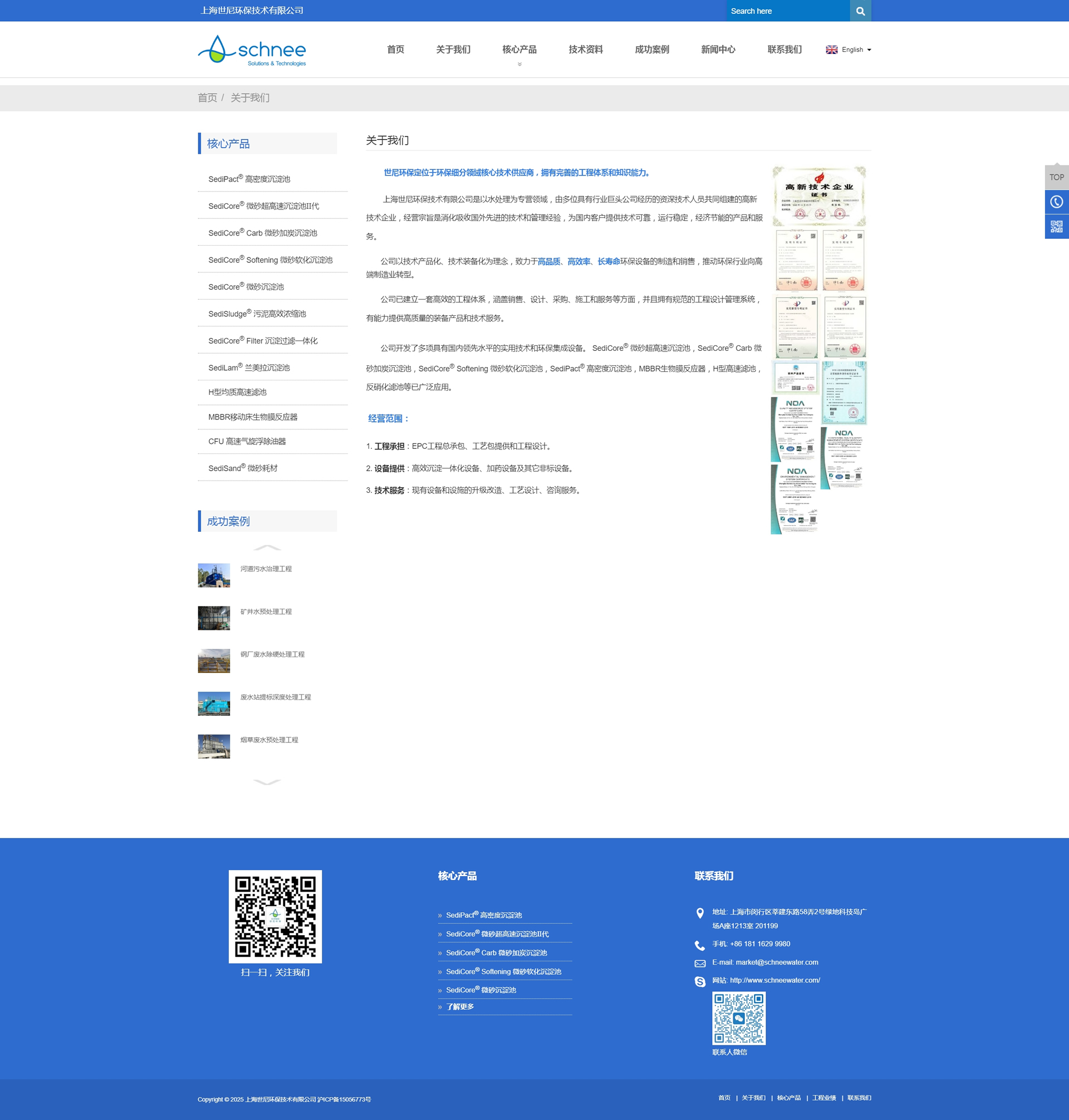Image resolution: width=1069 pixels, height=1120 pixels.
Task: Open 关于我们 in the main navigation
Action: [453, 50]
